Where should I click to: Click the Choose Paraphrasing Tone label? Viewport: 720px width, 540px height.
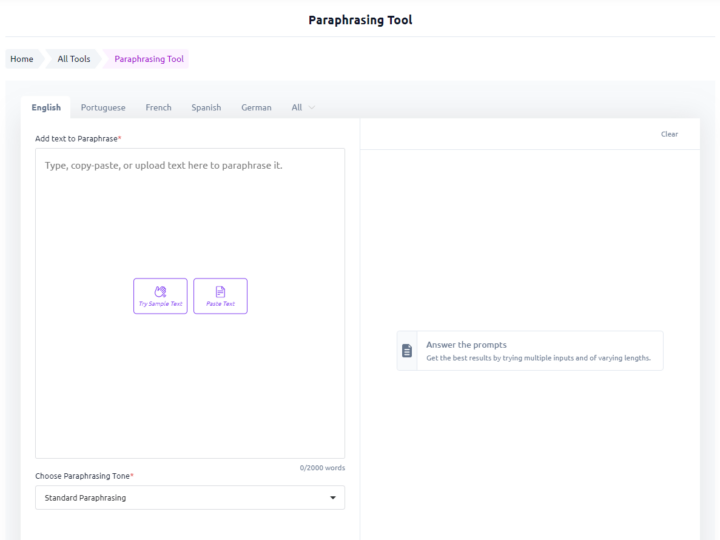click(84, 476)
